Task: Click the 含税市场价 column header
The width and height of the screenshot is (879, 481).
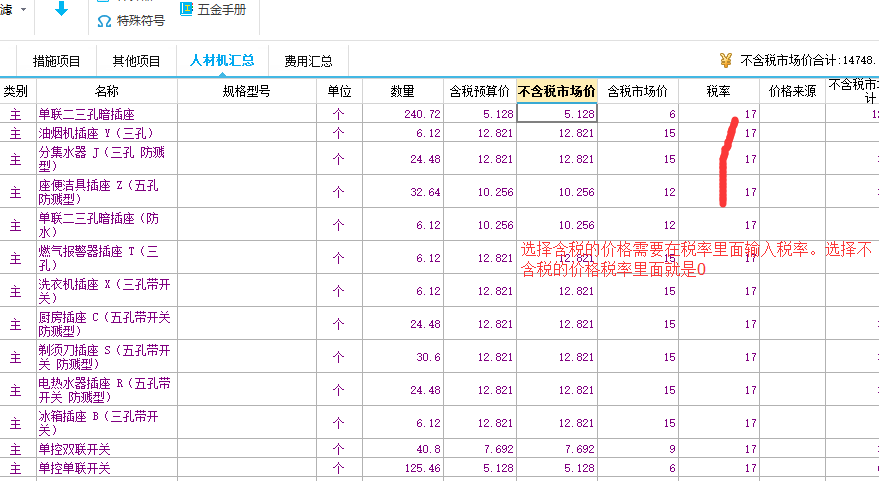Action: pos(637,91)
